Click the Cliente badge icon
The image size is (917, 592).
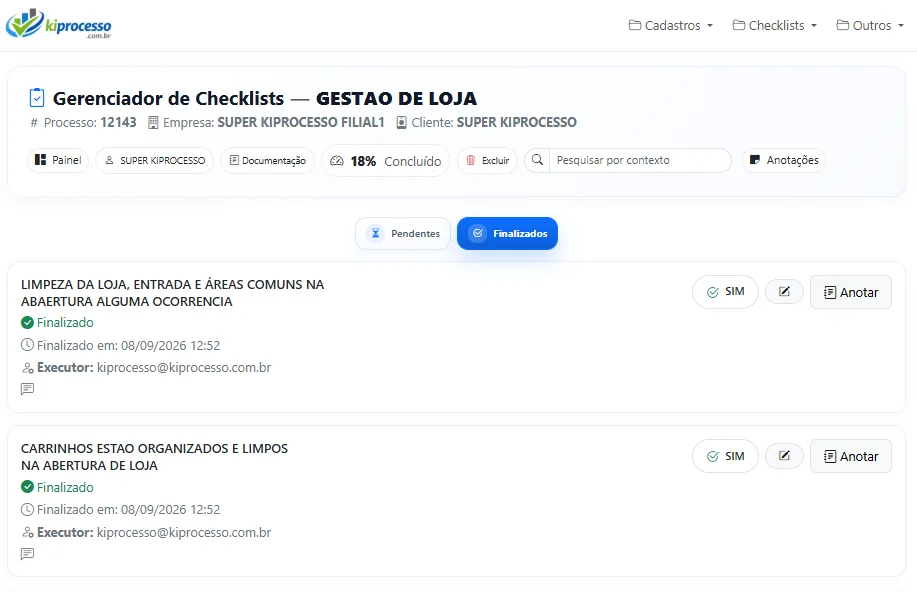tap(401, 122)
